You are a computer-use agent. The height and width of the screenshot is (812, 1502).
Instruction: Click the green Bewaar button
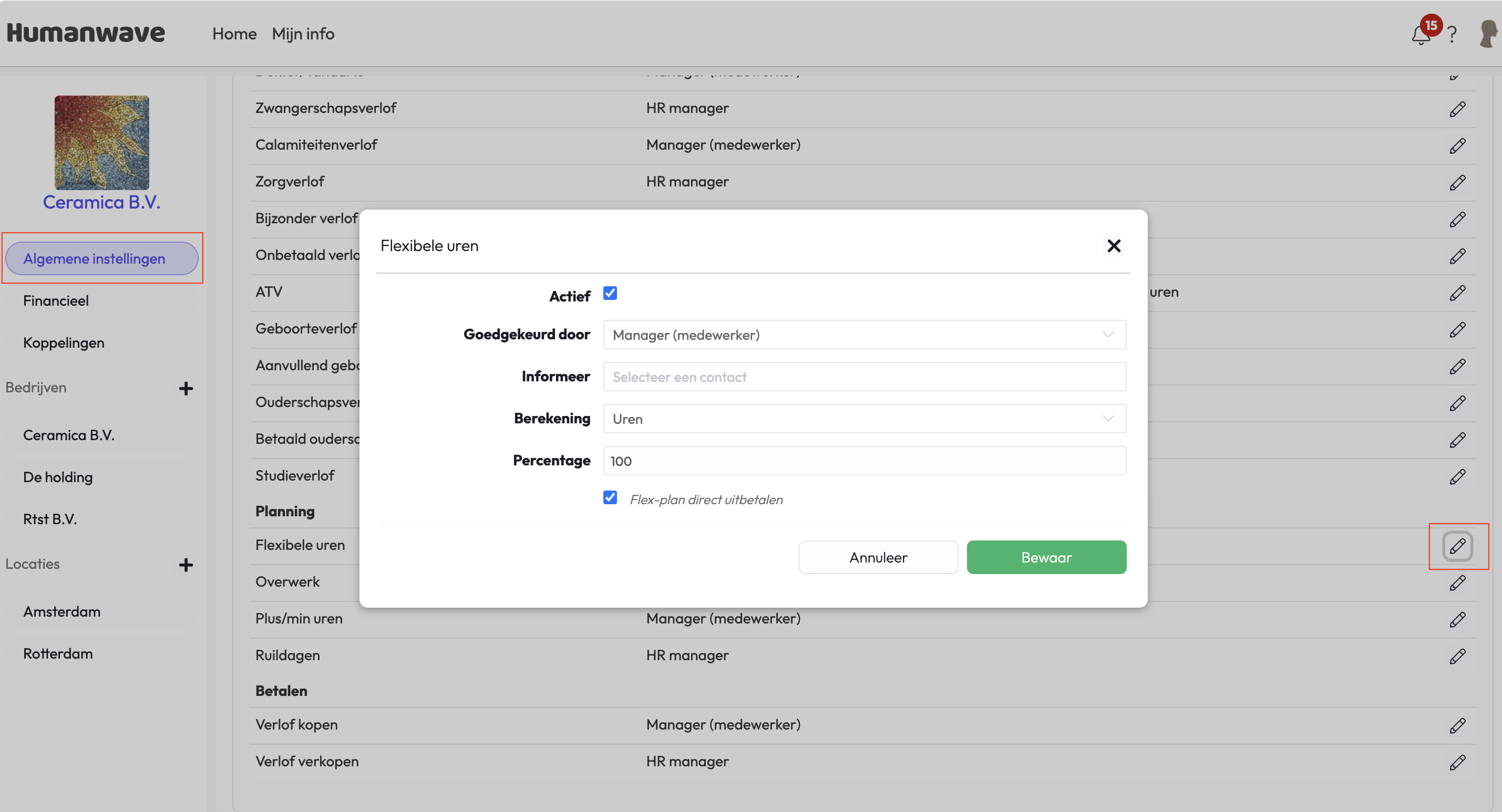(1046, 557)
